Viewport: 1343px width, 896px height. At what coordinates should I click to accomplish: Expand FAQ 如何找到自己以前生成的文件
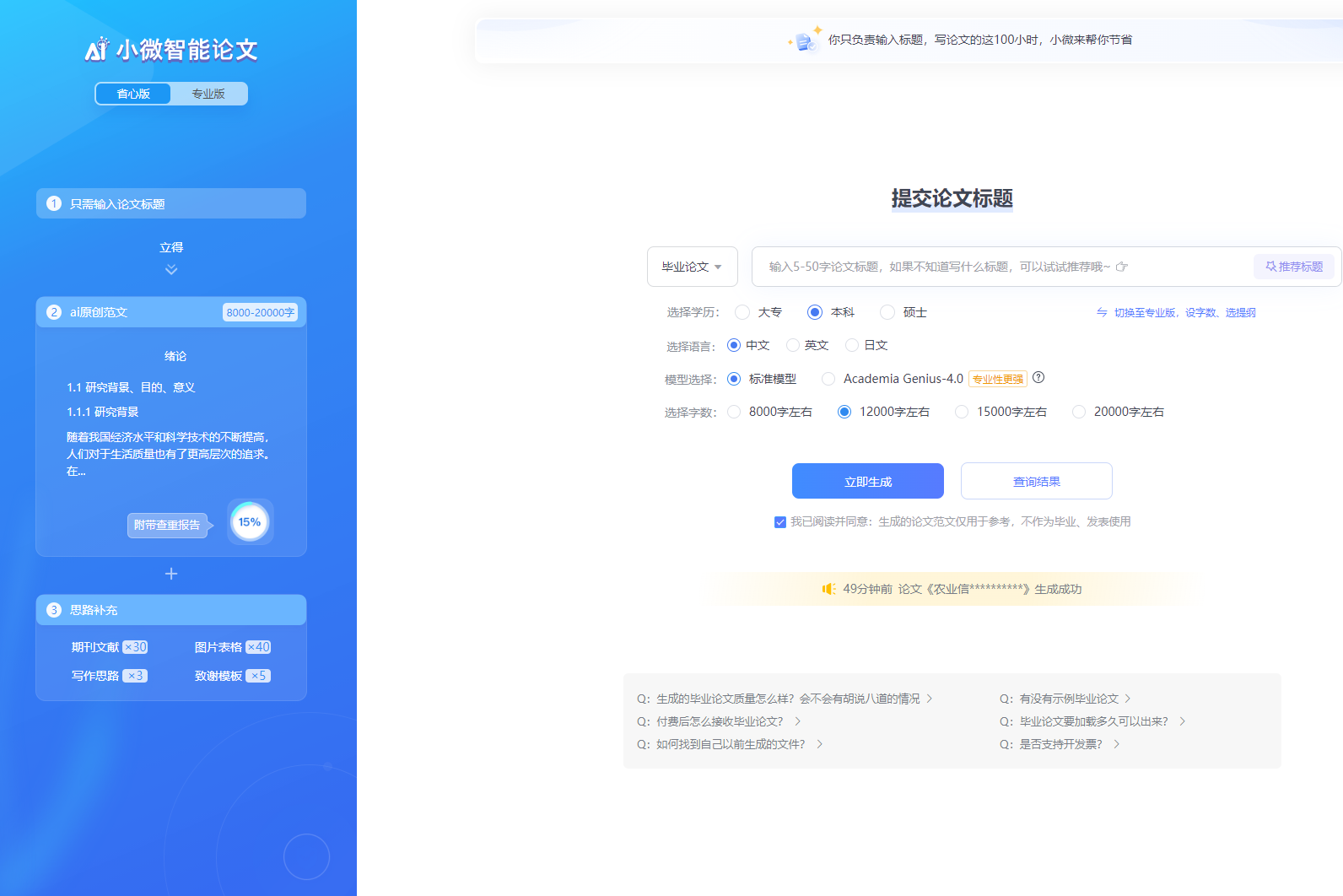(x=730, y=744)
